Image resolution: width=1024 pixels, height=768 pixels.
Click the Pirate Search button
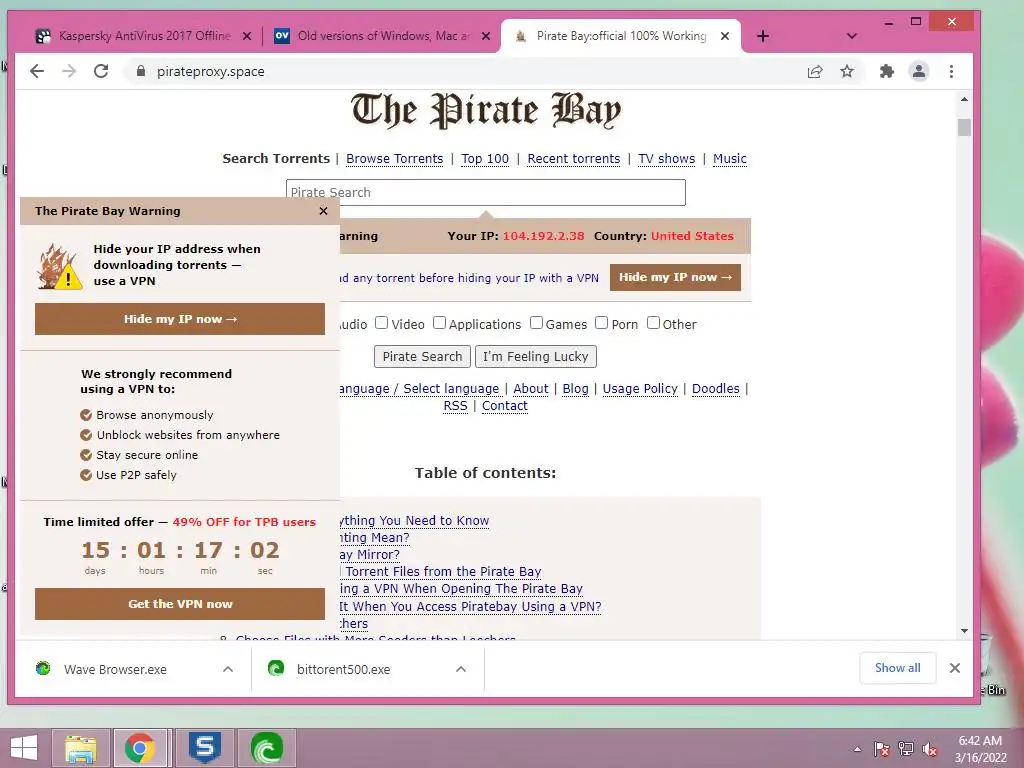(x=422, y=357)
